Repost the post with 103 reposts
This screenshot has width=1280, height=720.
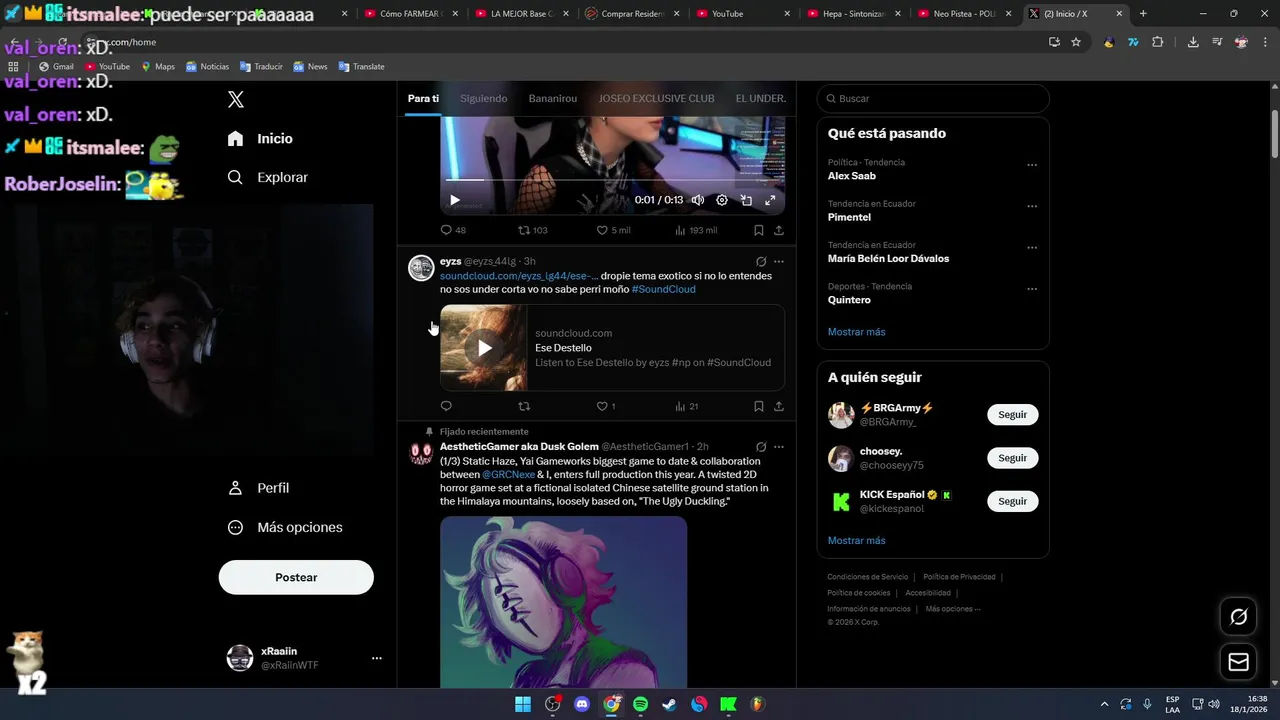point(532,230)
